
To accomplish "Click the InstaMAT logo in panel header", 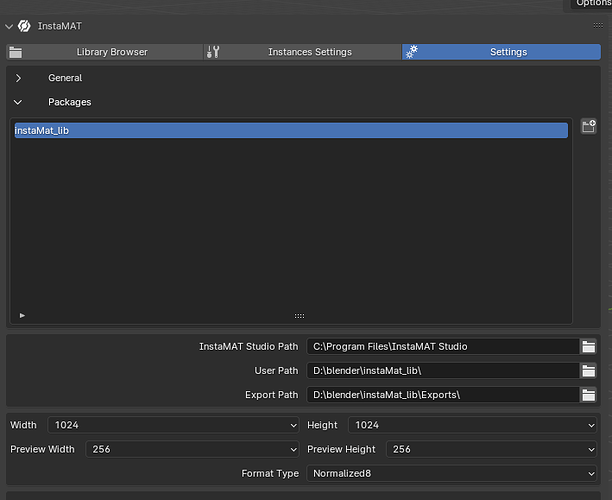I will [24, 26].
